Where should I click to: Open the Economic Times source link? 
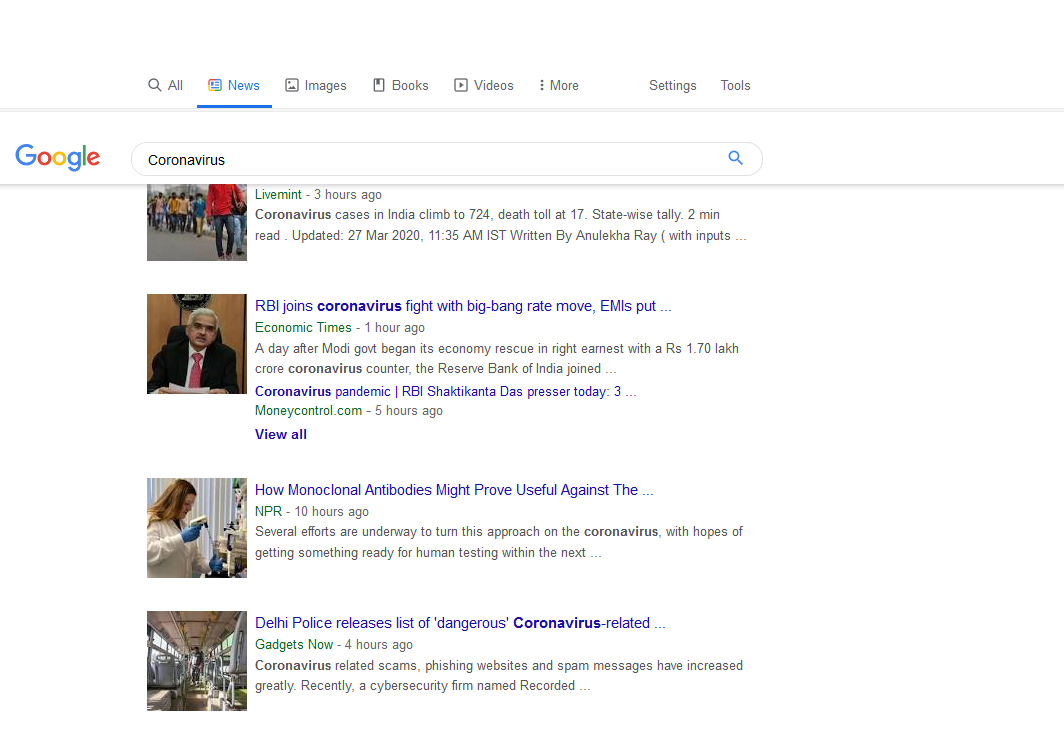[x=303, y=328]
